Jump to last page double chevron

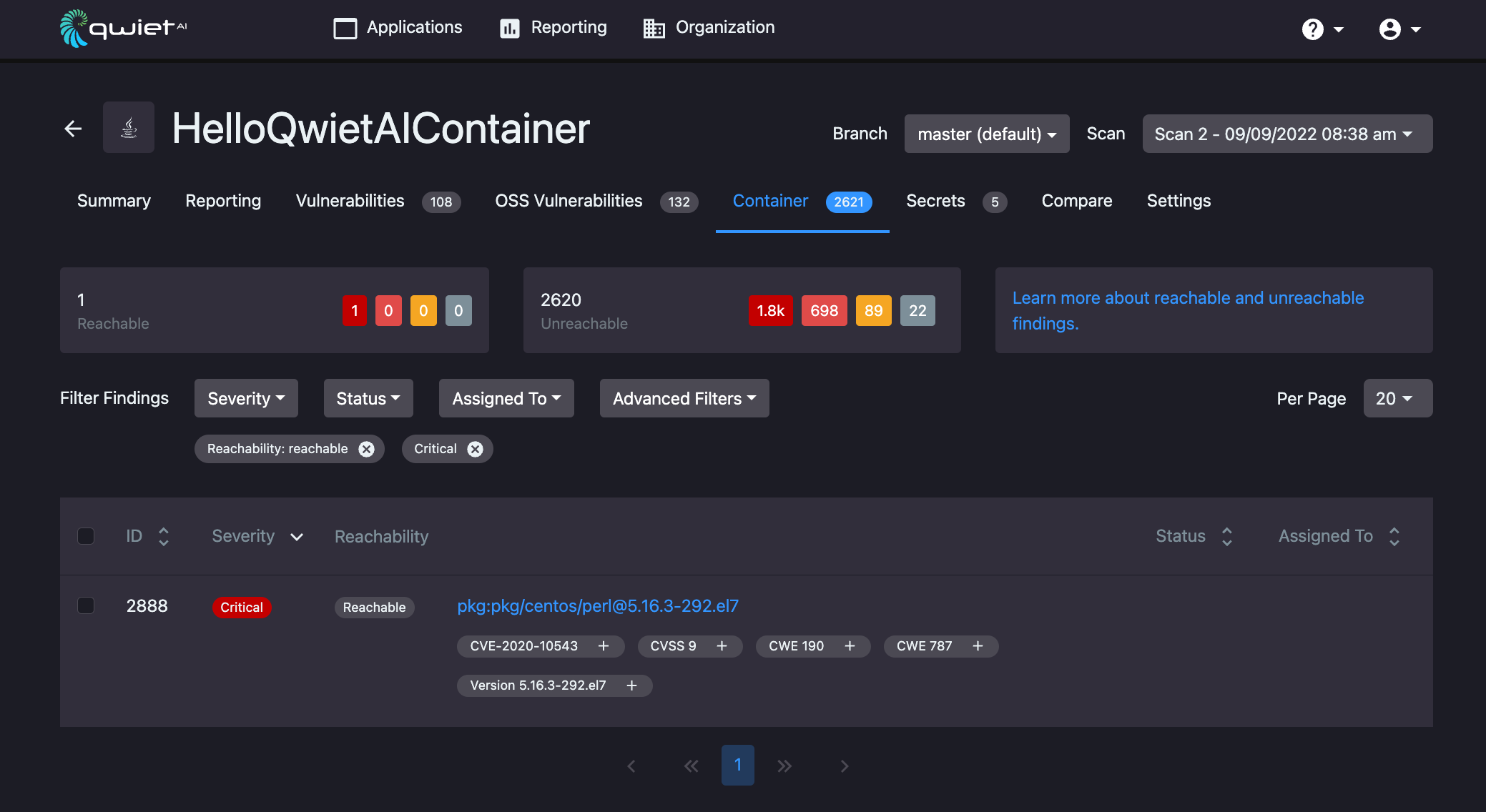784,766
